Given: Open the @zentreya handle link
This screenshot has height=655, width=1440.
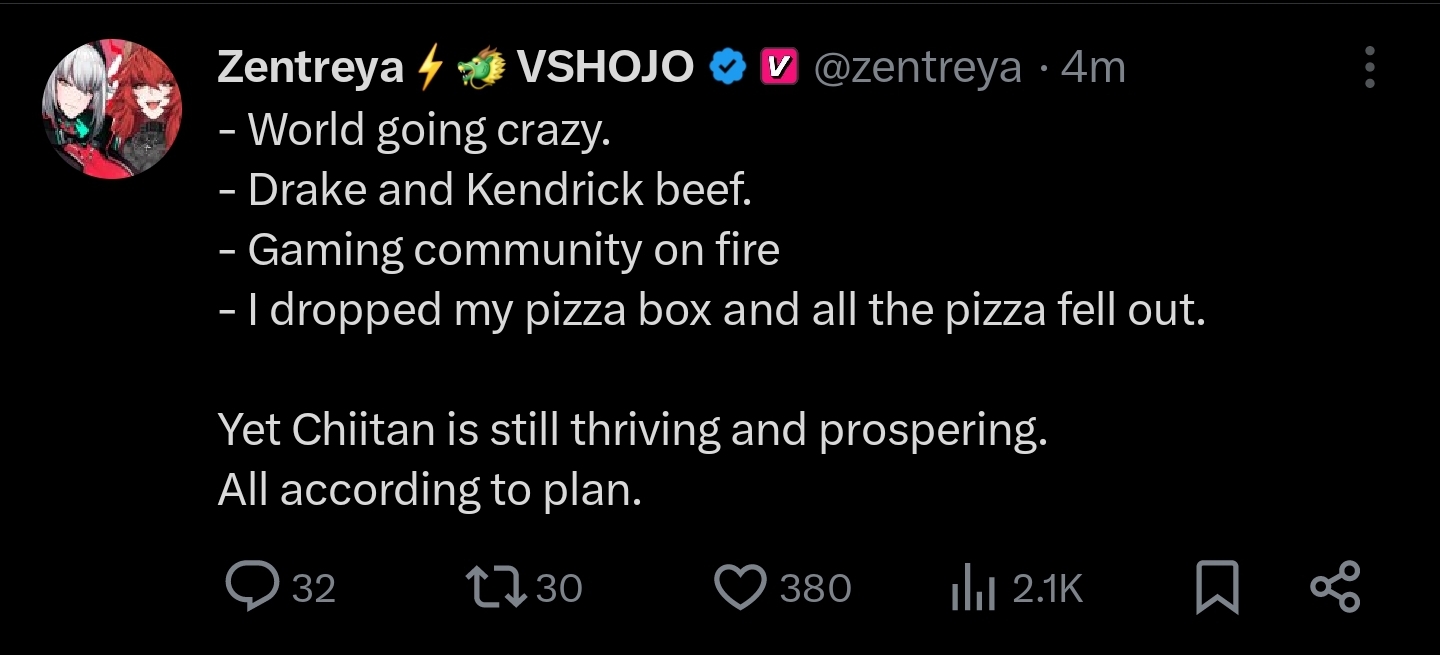Looking at the screenshot, I should coord(918,68).
